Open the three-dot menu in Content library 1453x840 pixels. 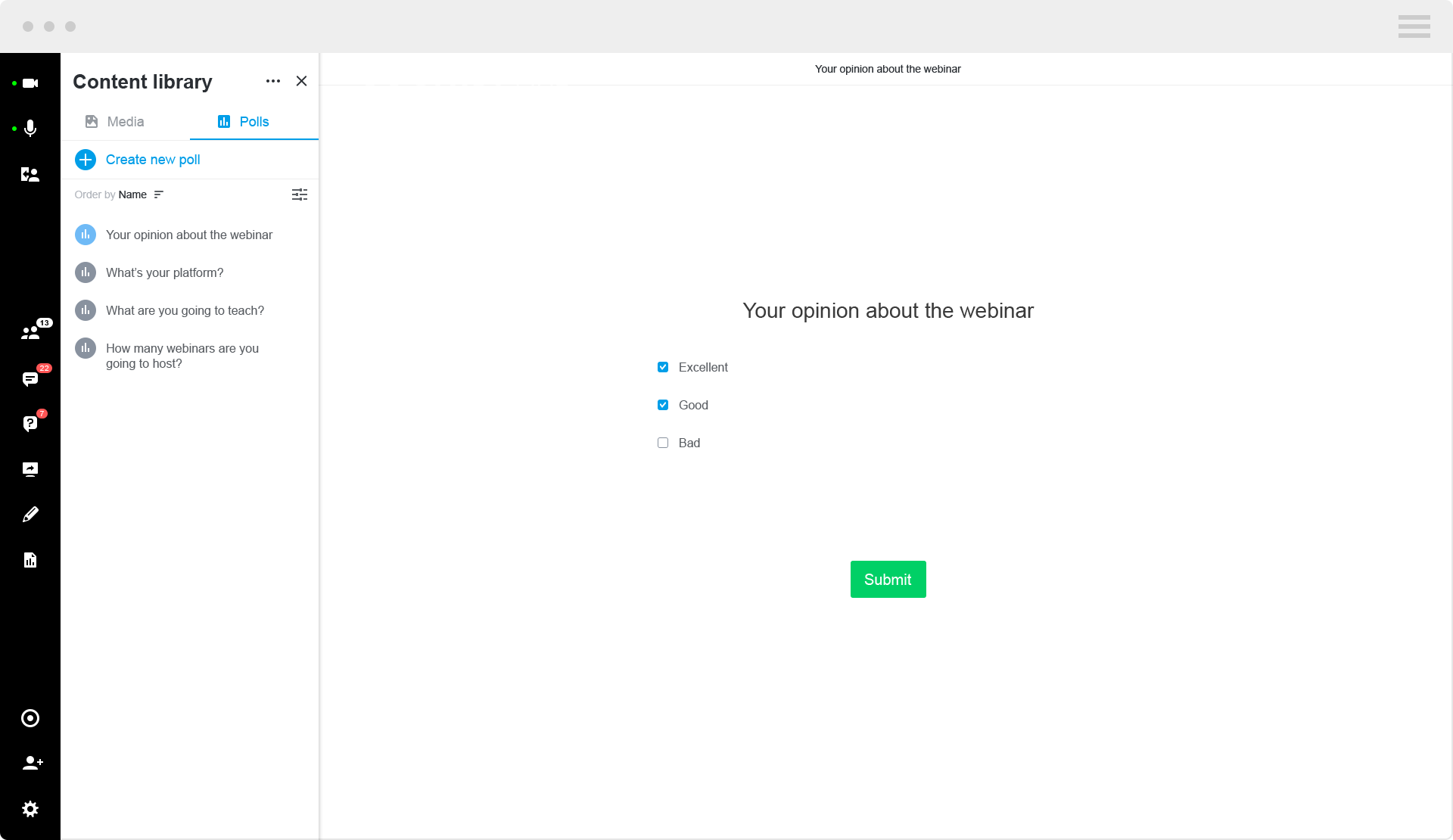click(x=272, y=81)
